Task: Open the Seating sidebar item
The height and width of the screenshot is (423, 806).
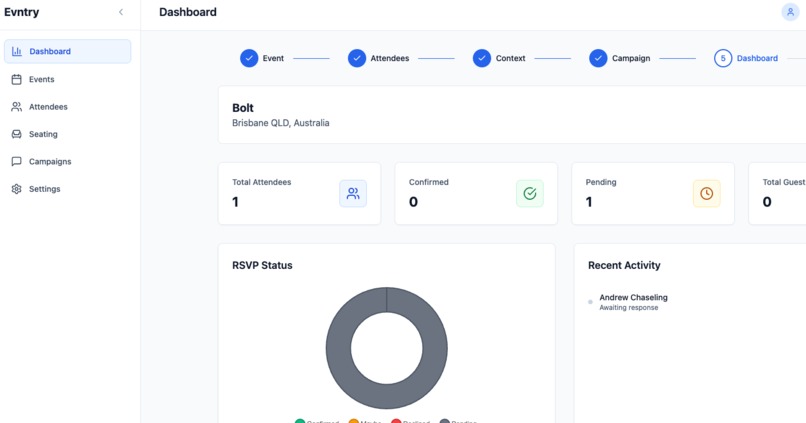Action: click(67, 134)
